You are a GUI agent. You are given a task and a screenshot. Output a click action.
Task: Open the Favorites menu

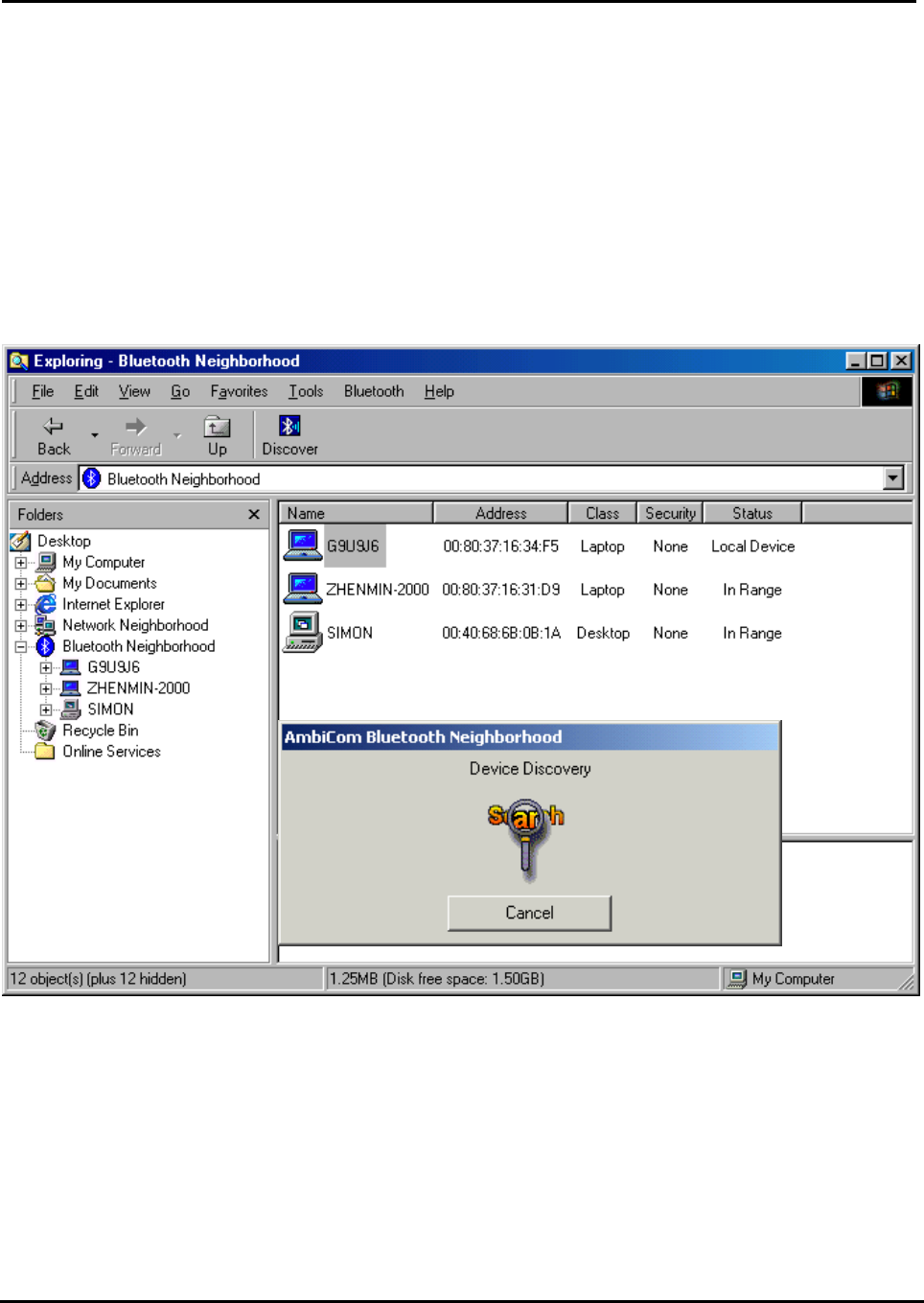(x=239, y=391)
